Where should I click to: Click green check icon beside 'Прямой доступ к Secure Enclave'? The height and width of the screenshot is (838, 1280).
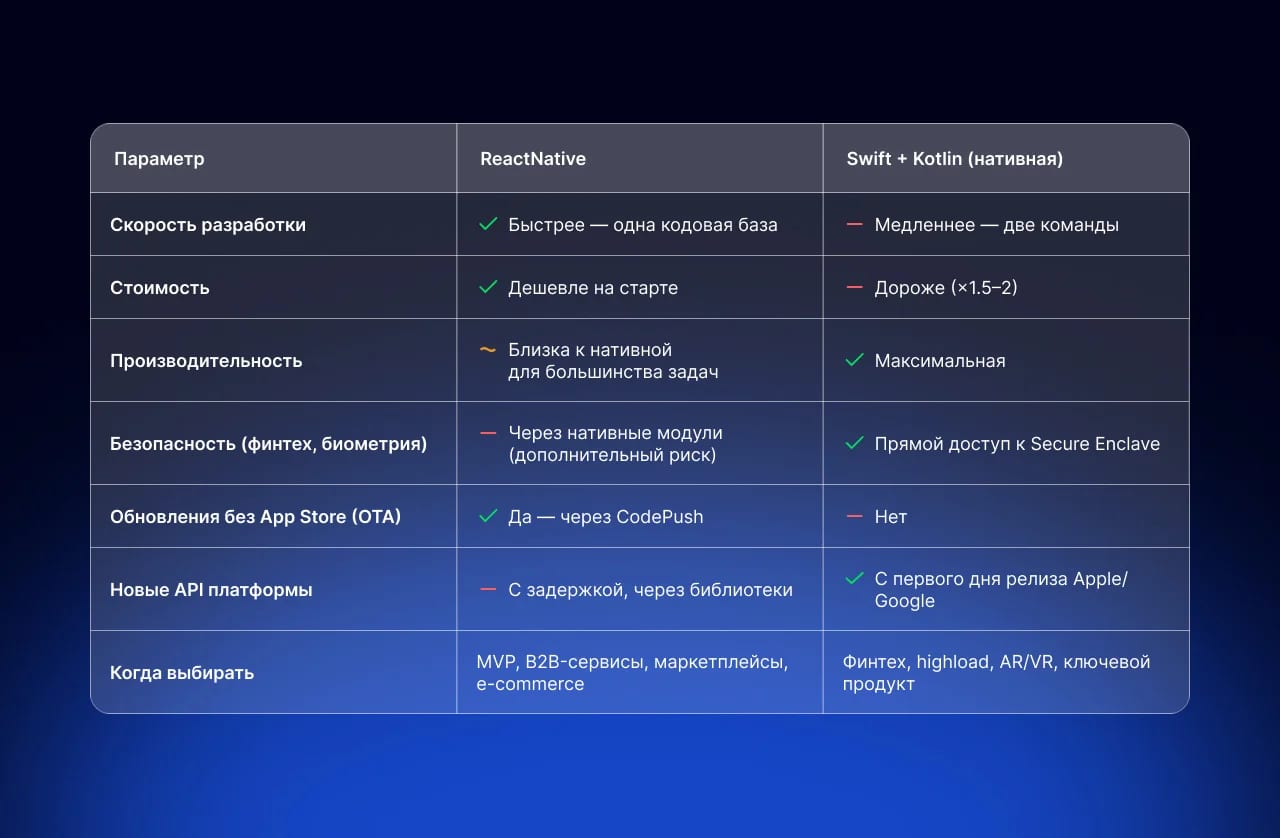[854, 443]
